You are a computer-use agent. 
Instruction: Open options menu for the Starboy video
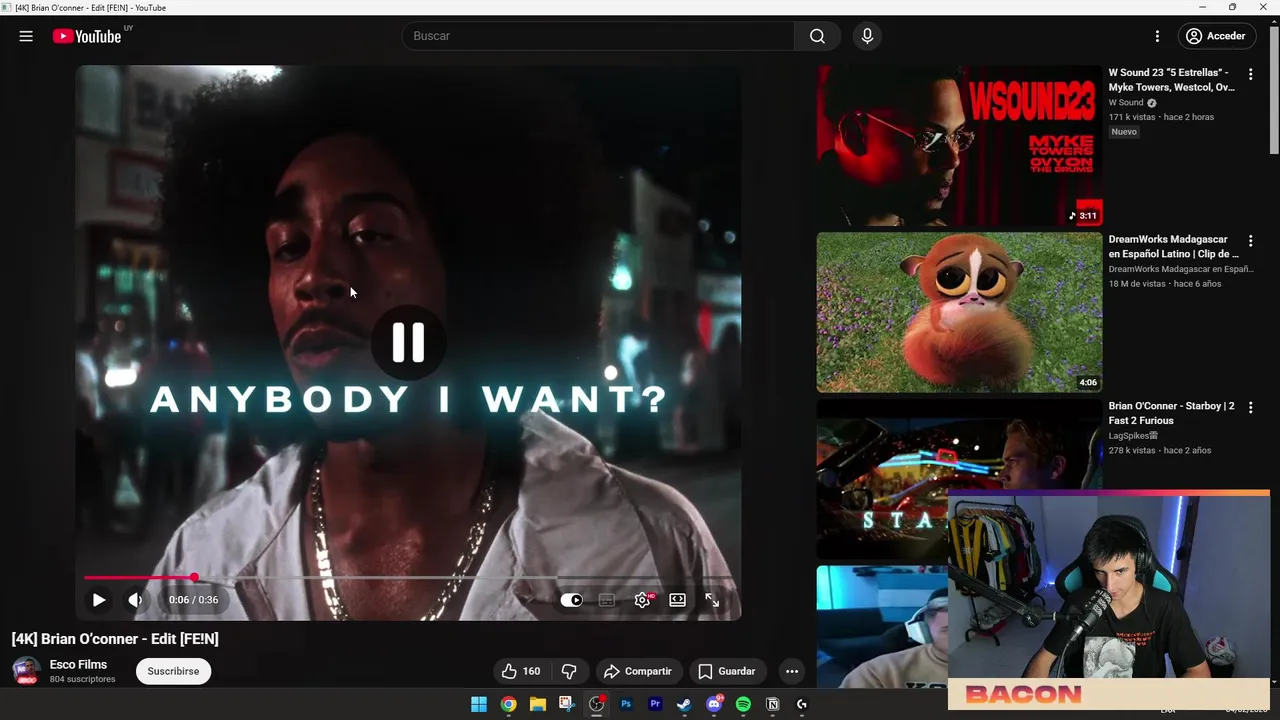pyautogui.click(x=1250, y=408)
